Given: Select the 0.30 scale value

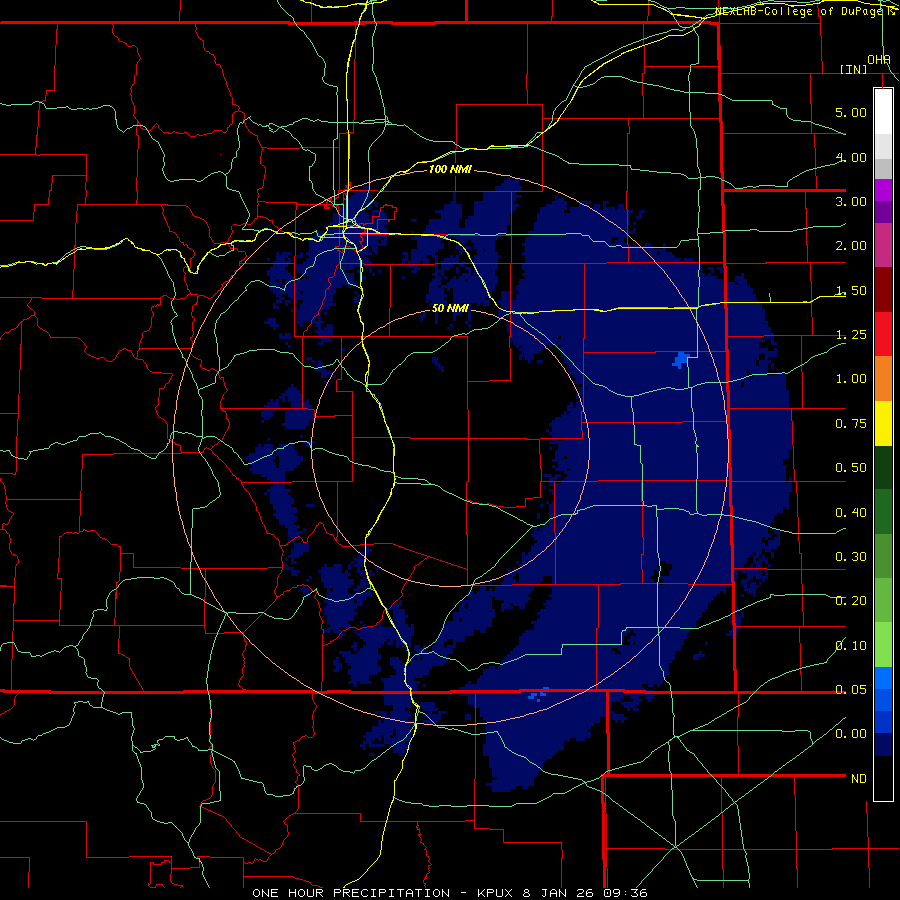Looking at the screenshot, I should tap(851, 557).
